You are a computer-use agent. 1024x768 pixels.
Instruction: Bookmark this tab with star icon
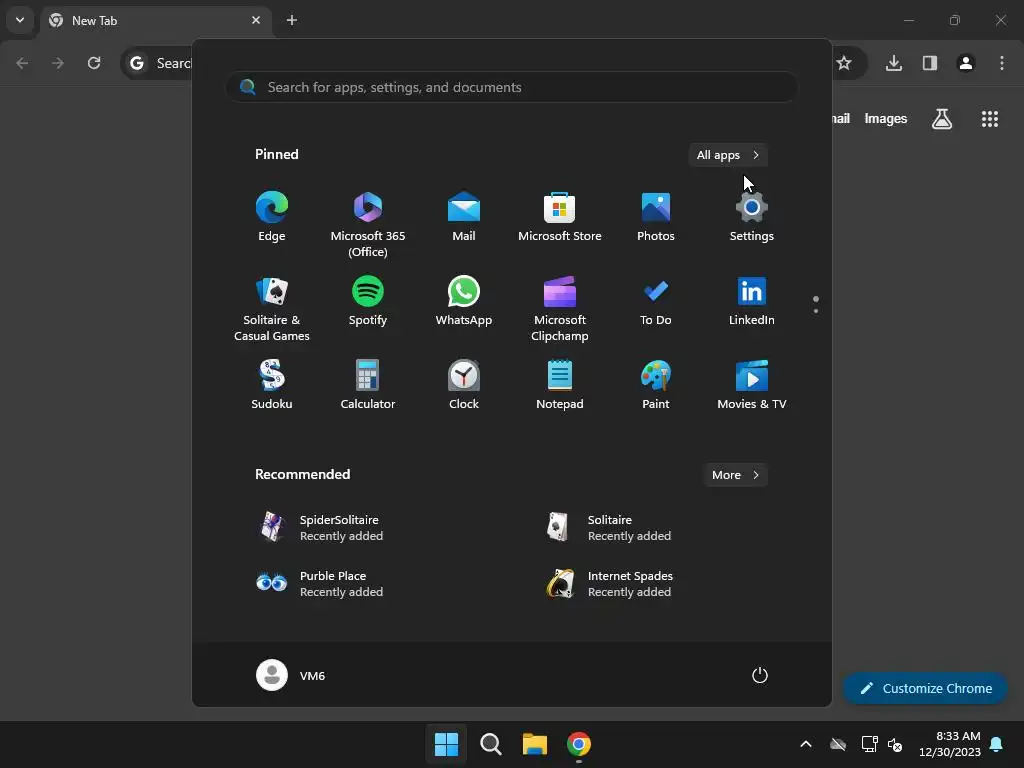pyautogui.click(x=844, y=63)
